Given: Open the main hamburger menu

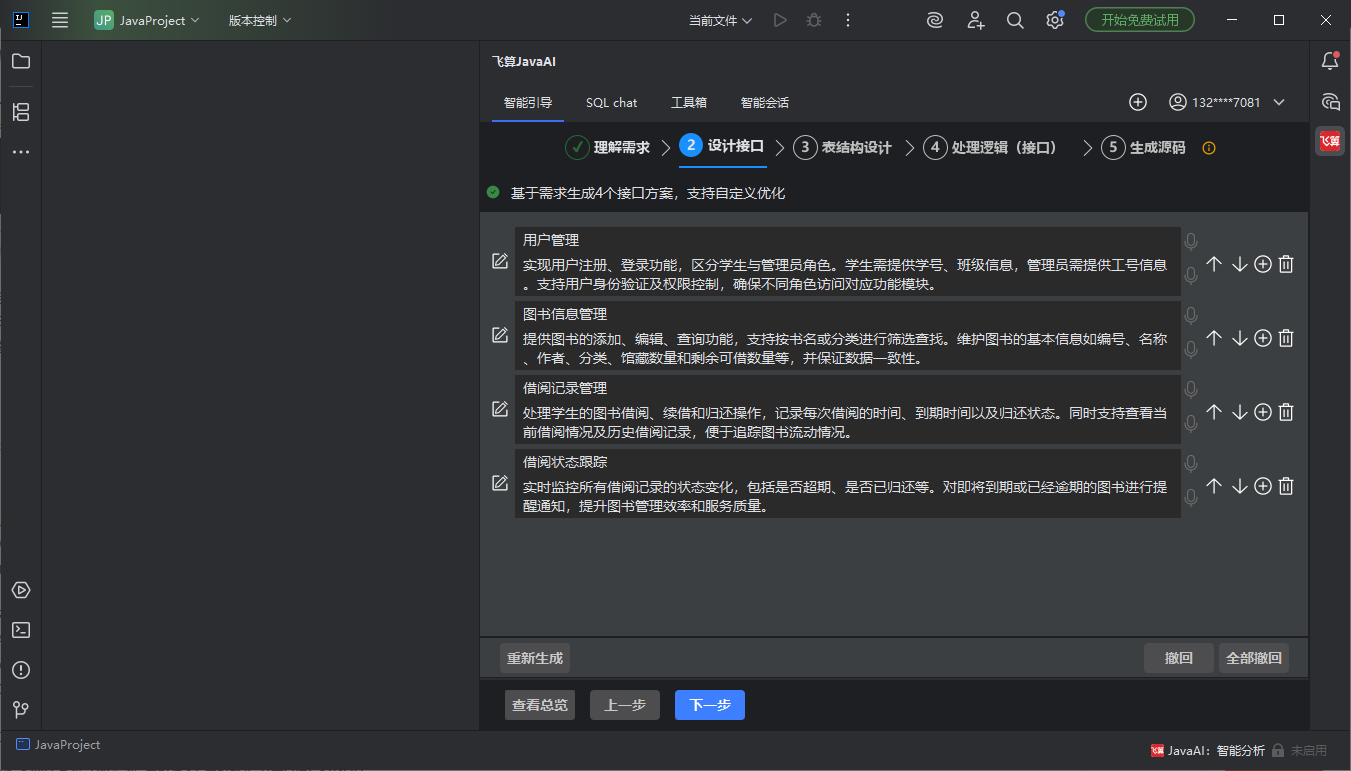Looking at the screenshot, I should click(x=60, y=20).
